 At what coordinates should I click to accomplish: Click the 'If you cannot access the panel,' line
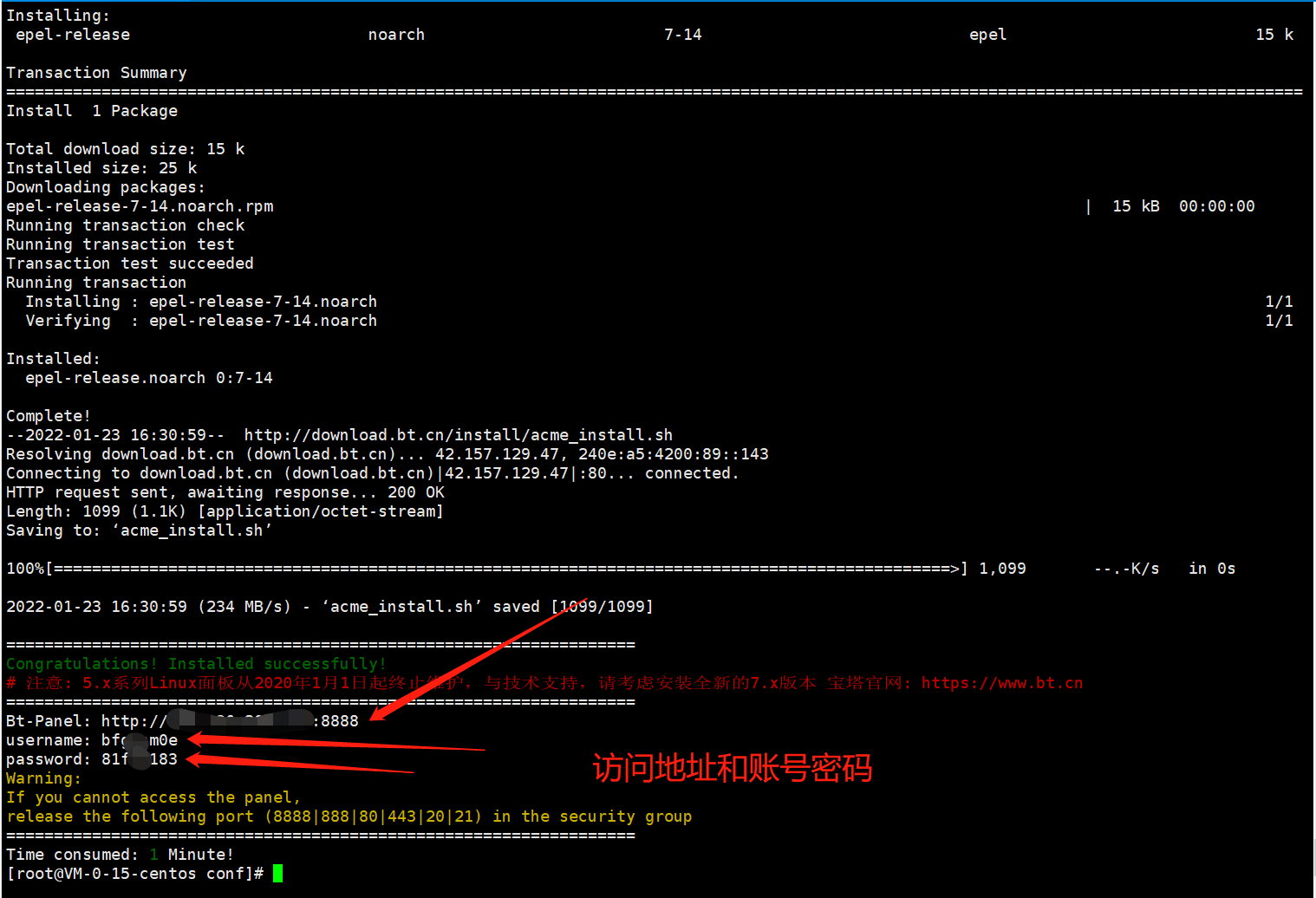pos(153,797)
